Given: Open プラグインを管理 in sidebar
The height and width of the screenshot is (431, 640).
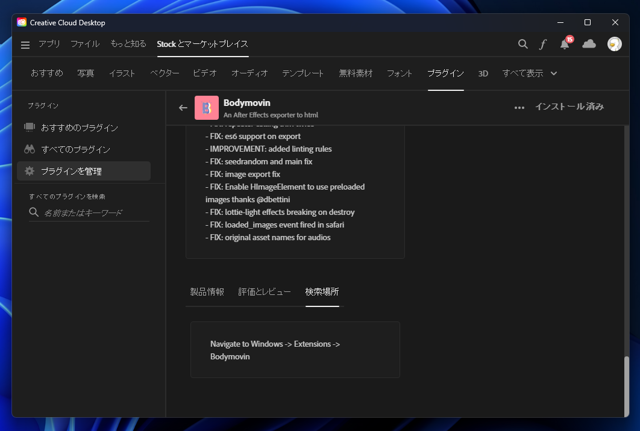Looking at the screenshot, I should pyautogui.click(x=84, y=171).
